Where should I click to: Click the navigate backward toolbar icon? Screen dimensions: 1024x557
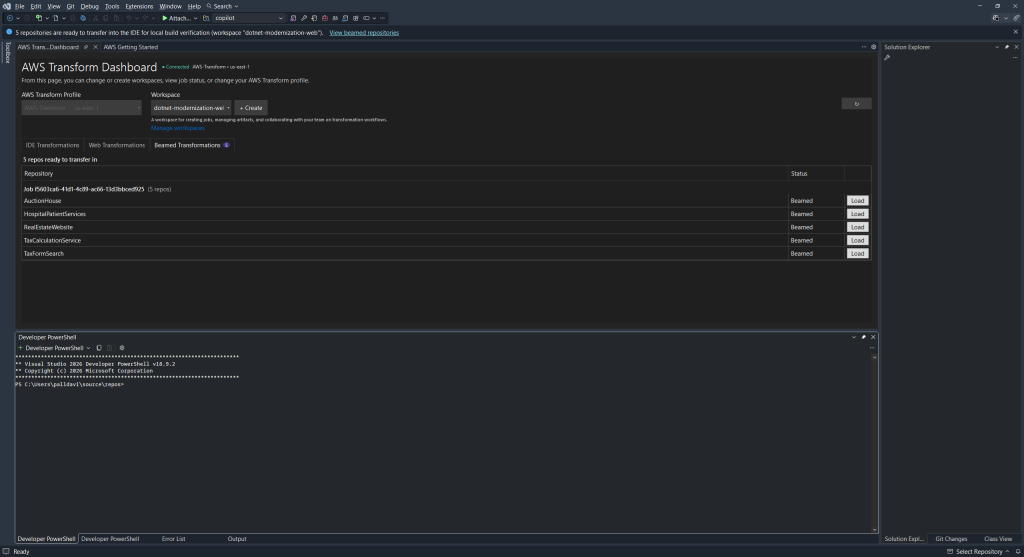click(10, 18)
